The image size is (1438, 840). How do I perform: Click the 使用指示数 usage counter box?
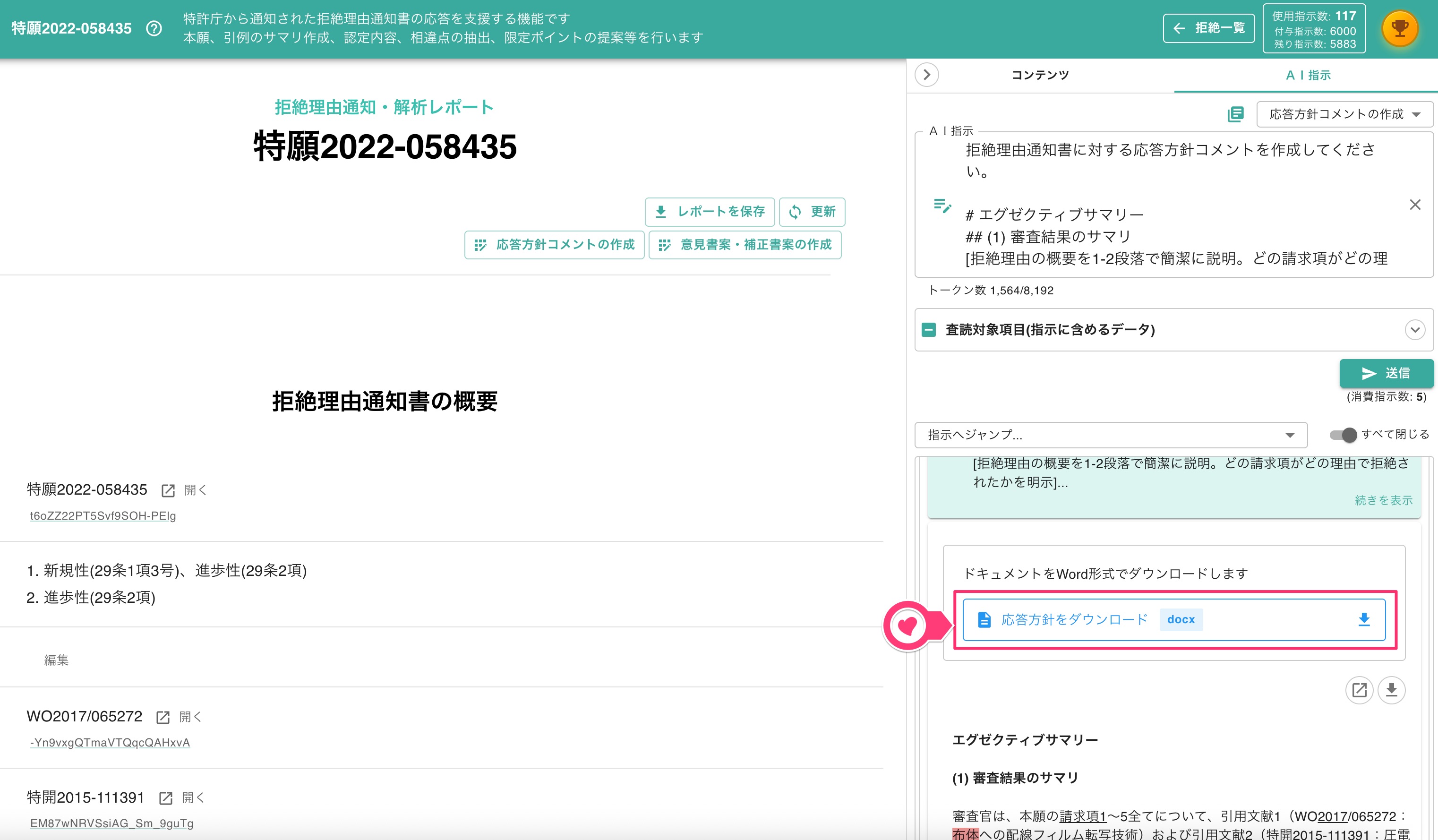tap(1314, 28)
